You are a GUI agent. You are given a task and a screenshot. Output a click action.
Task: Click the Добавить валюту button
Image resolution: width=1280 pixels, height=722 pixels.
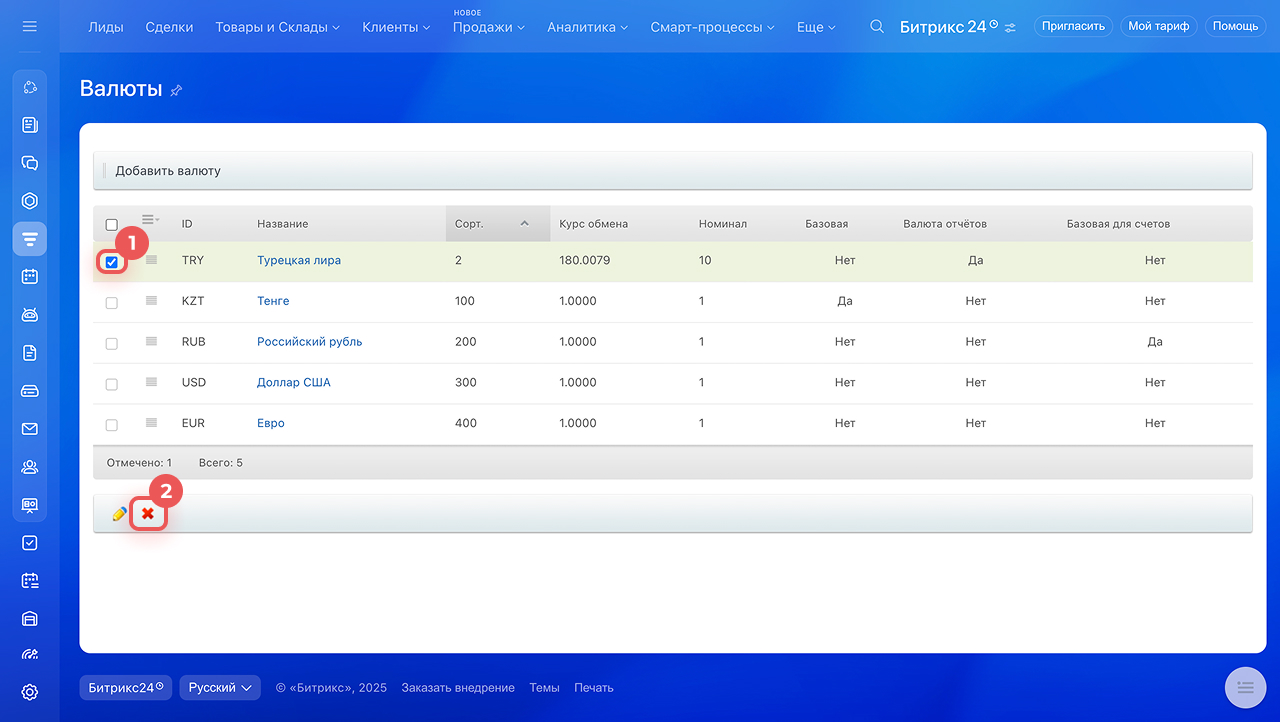click(168, 171)
